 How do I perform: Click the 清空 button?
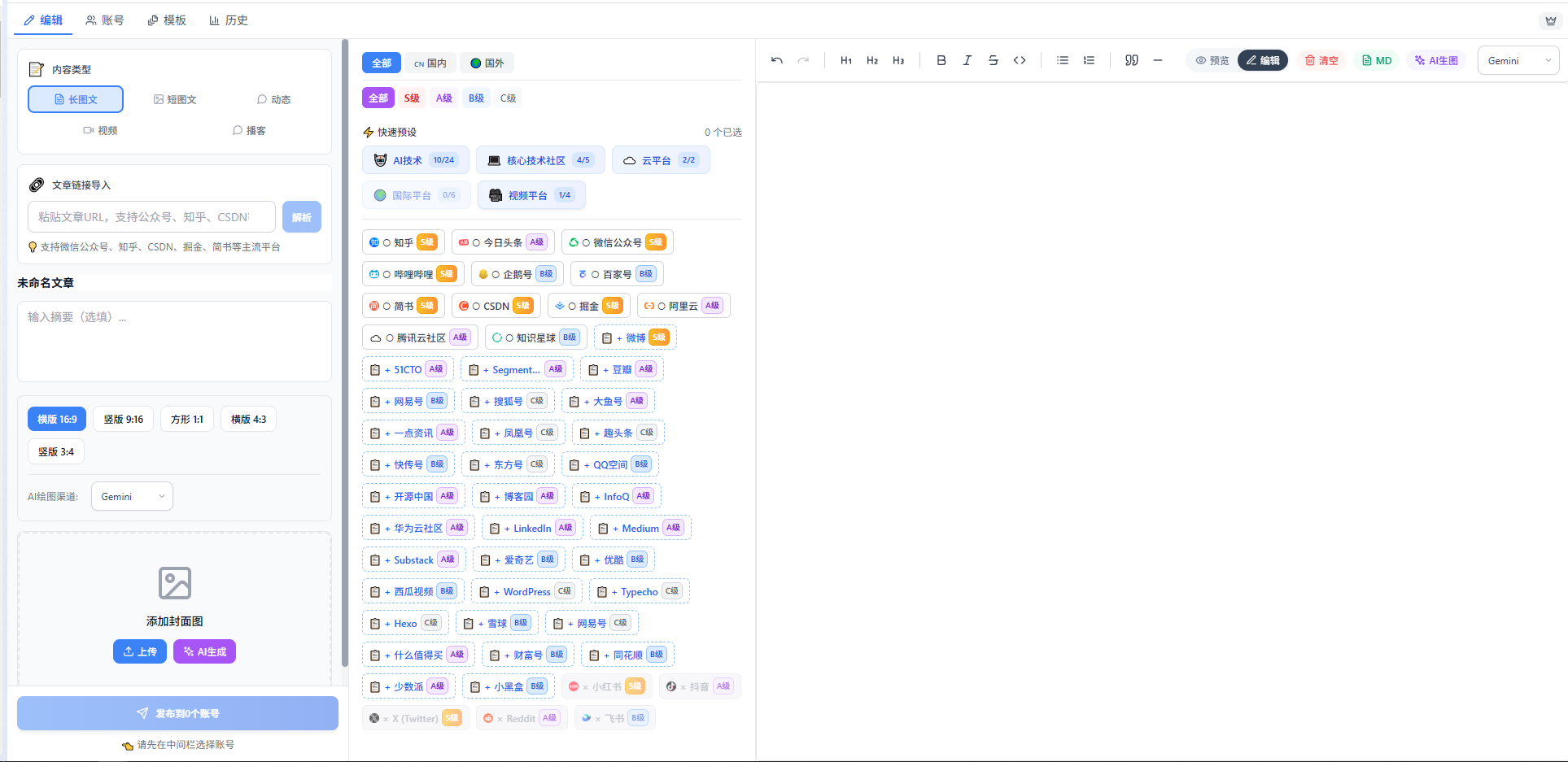pyautogui.click(x=1321, y=60)
